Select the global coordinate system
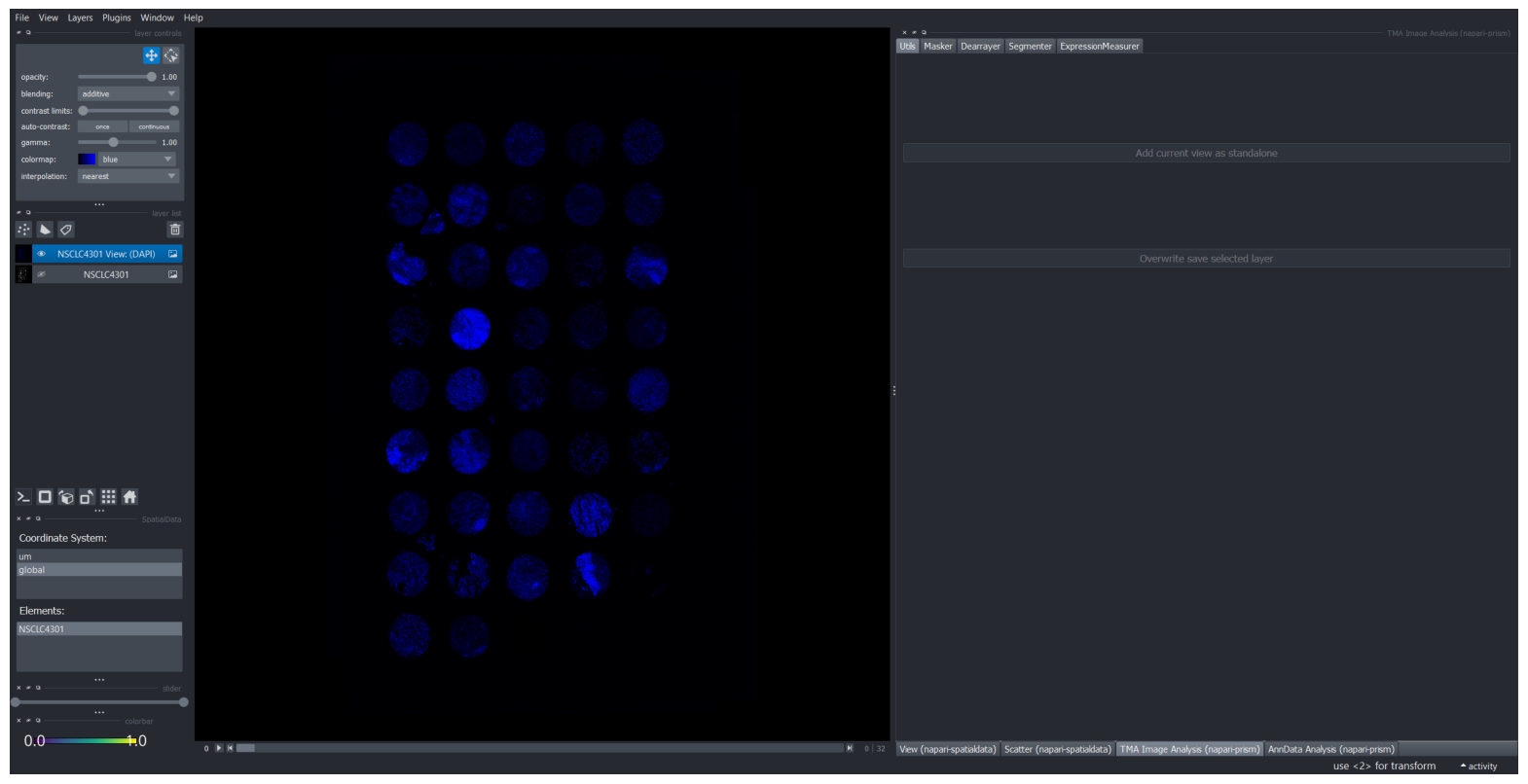Viewport: 1528px width, 784px height. (99, 570)
